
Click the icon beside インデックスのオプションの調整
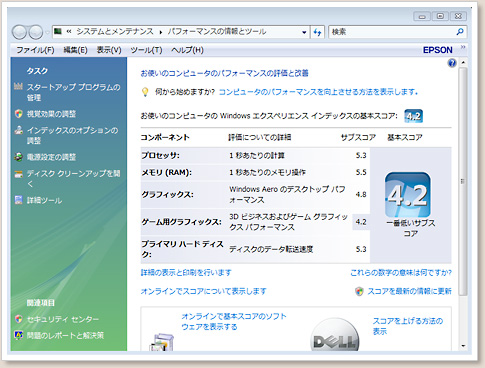tap(19, 130)
